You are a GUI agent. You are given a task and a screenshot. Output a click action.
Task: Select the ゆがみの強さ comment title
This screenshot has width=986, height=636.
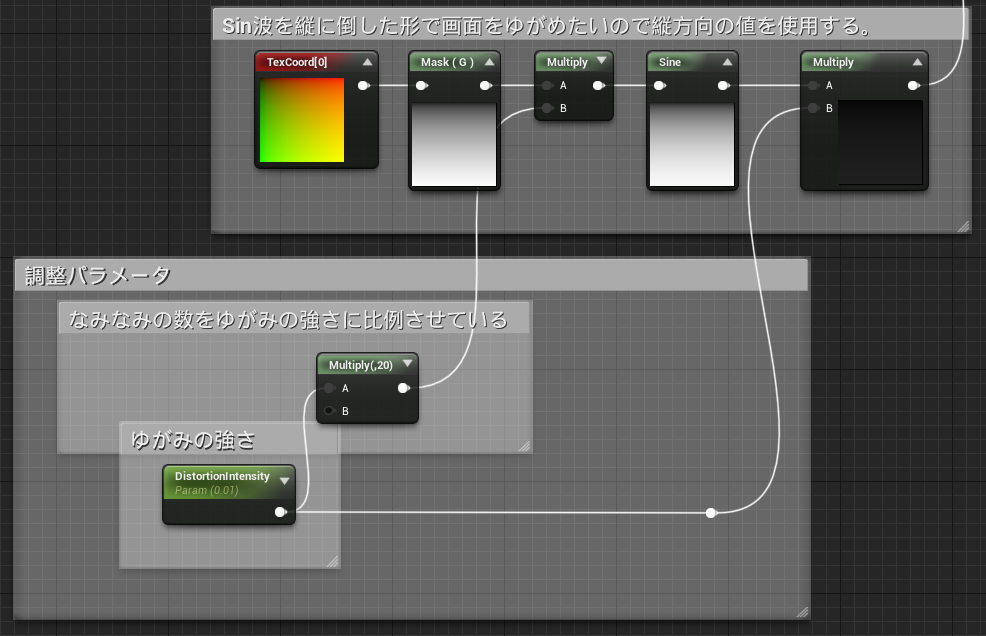pyautogui.click(x=192, y=440)
